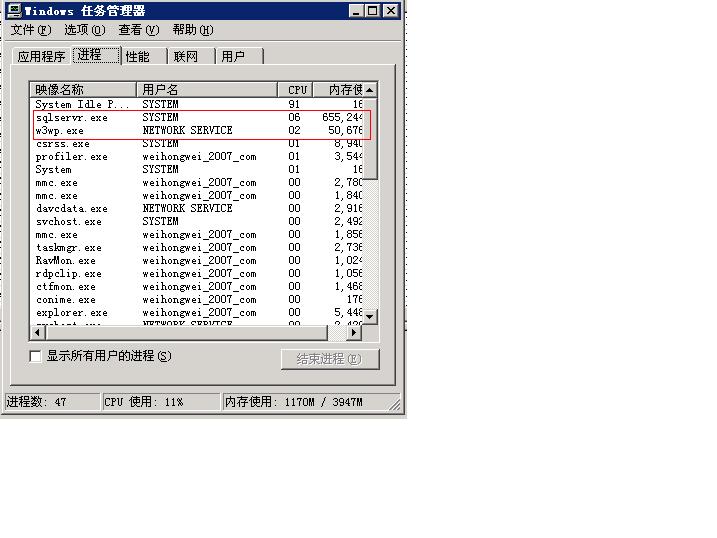This screenshot has height=538, width=717.
Task: Open the 帮助(H) menu
Action: coord(193,30)
